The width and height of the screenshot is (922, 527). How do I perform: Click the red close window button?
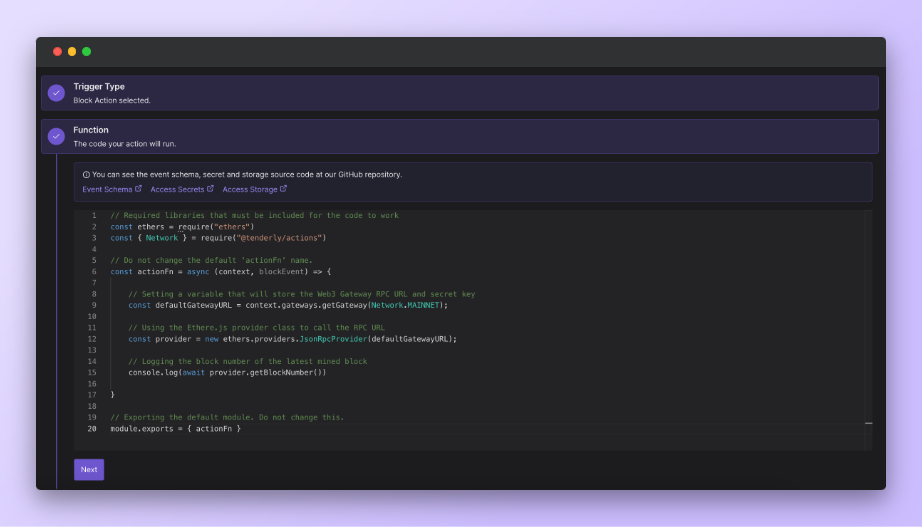pyautogui.click(x=58, y=52)
